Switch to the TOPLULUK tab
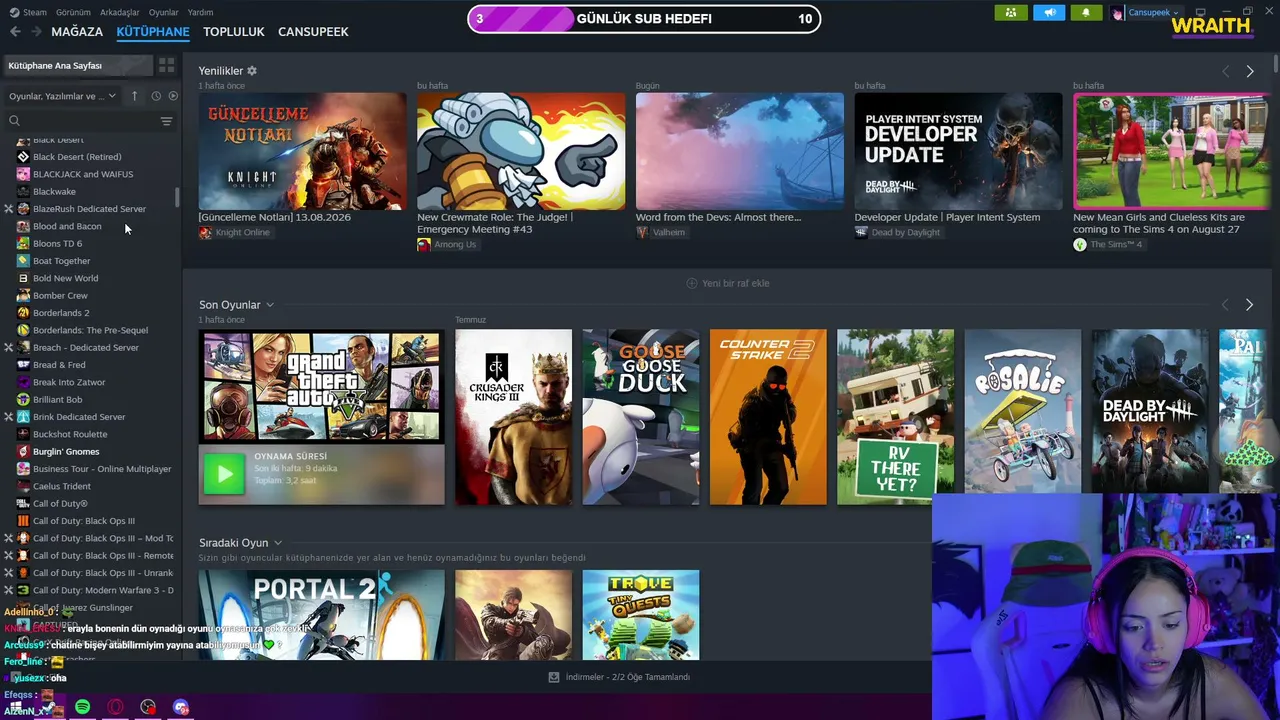Viewport: 1280px width, 720px height. click(234, 32)
